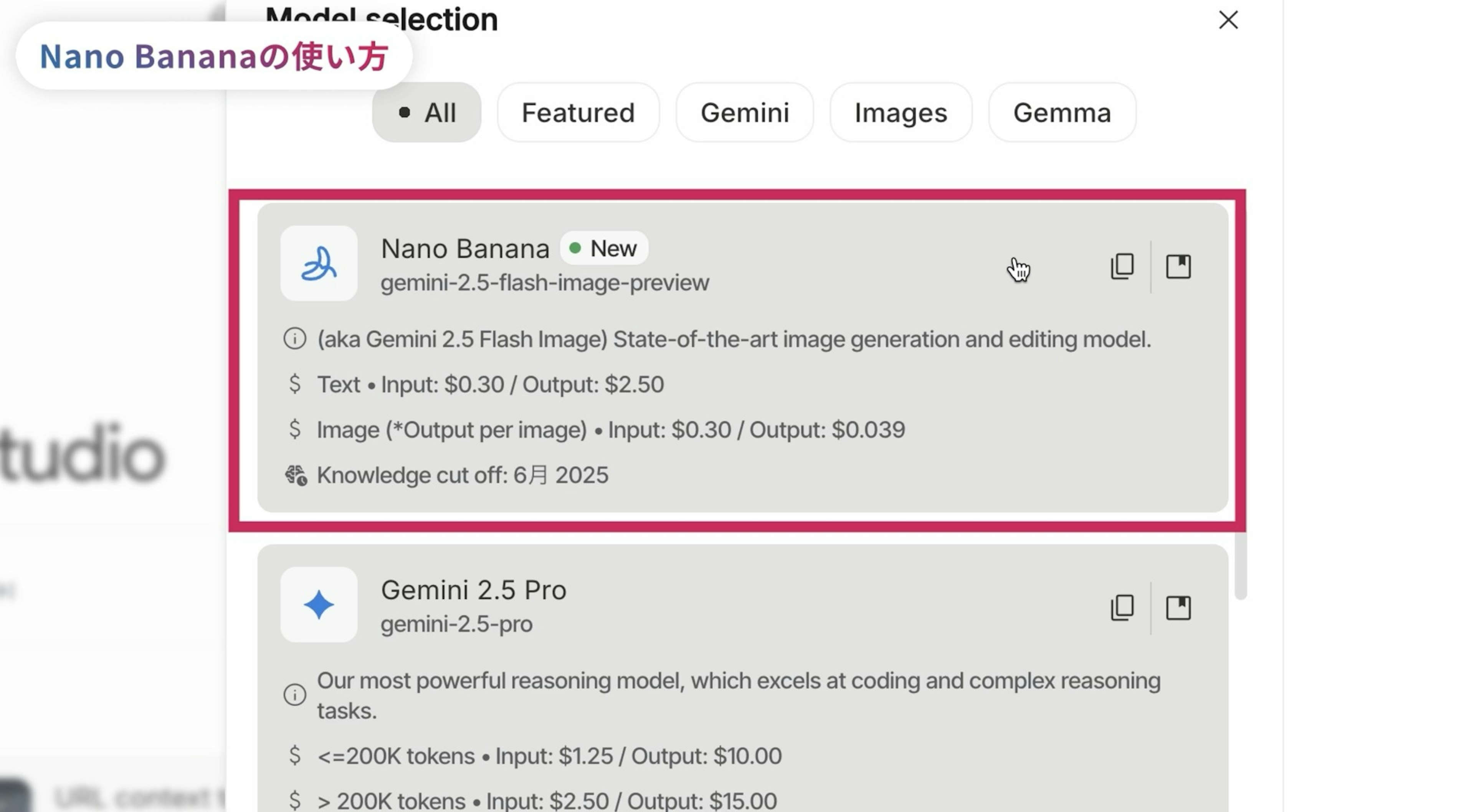Click the Knowledge cut off brain icon
1474x812 pixels.
pos(296,475)
